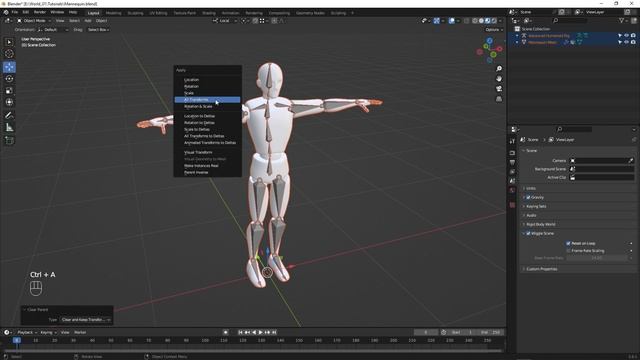The width and height of the screenshot is (640, 360).
Task: Choose Make Instances Real in Apply menu
Action: tap(207, 166)
